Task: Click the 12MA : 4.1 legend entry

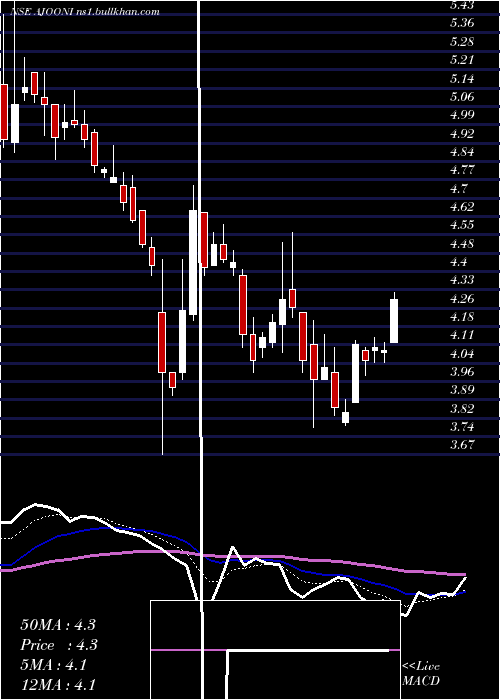Action: [x=58, y=684]
